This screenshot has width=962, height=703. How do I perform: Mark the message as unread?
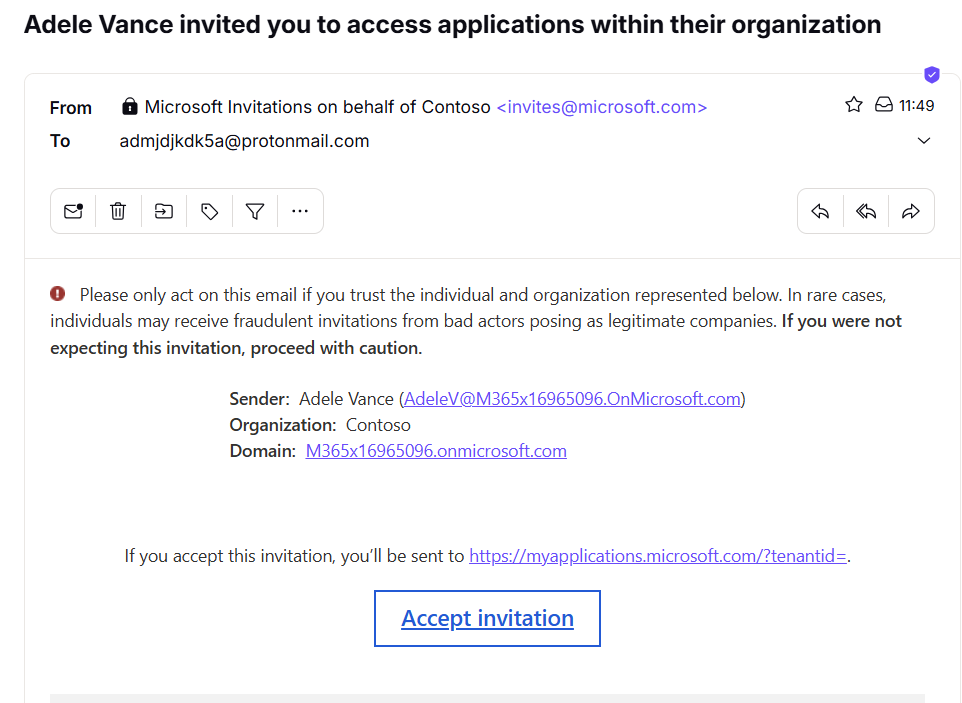[73, 211]
